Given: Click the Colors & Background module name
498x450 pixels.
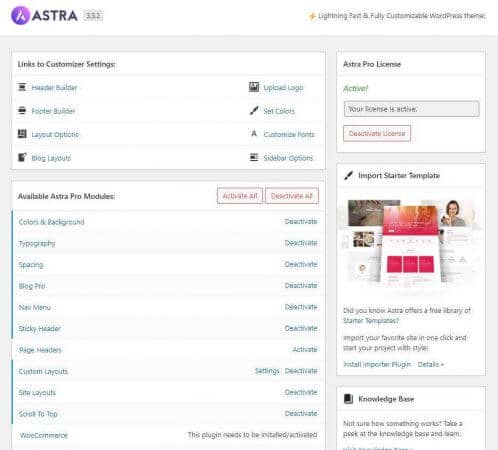Looking at the screenshot, I should [x=52, y=222].
